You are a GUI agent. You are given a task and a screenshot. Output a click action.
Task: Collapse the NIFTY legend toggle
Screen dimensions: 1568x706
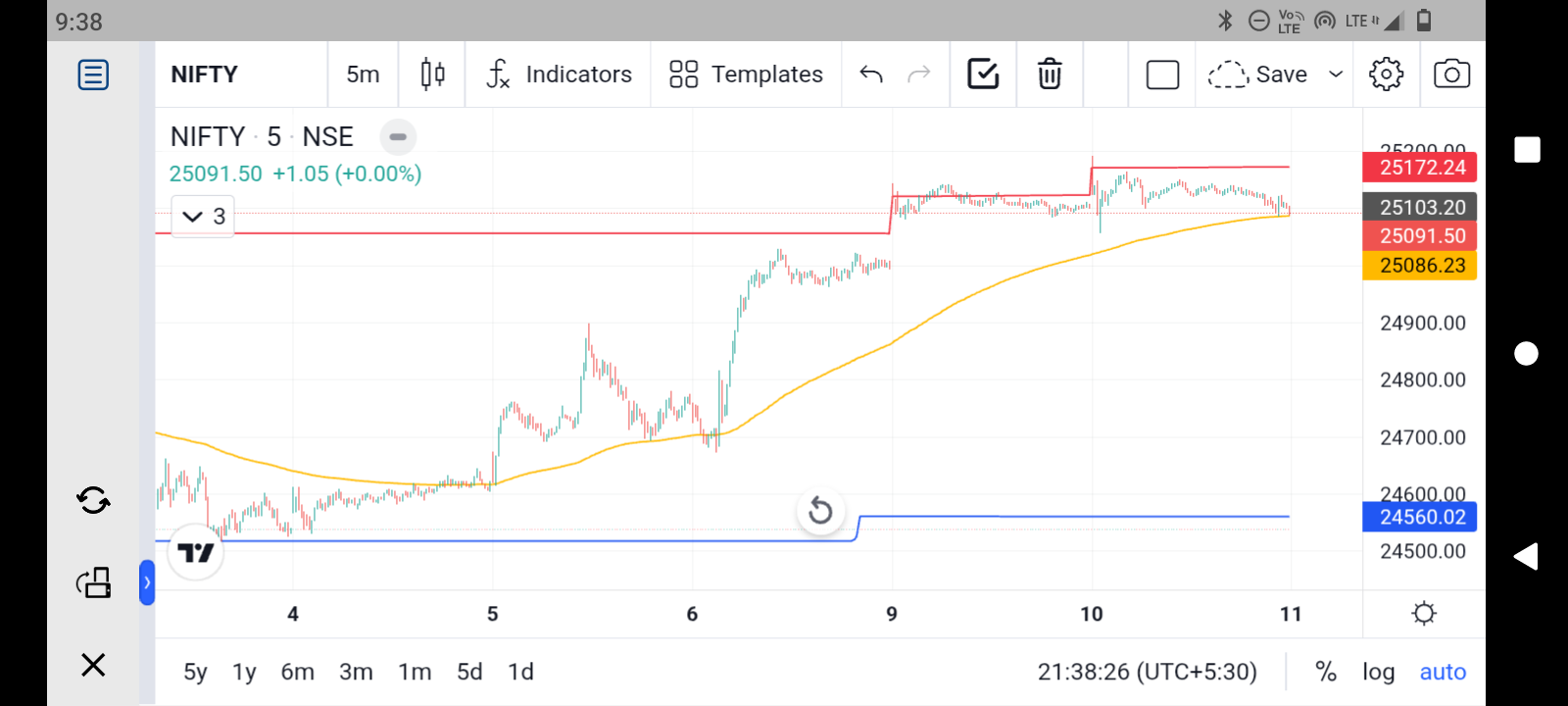coord(398,137)
